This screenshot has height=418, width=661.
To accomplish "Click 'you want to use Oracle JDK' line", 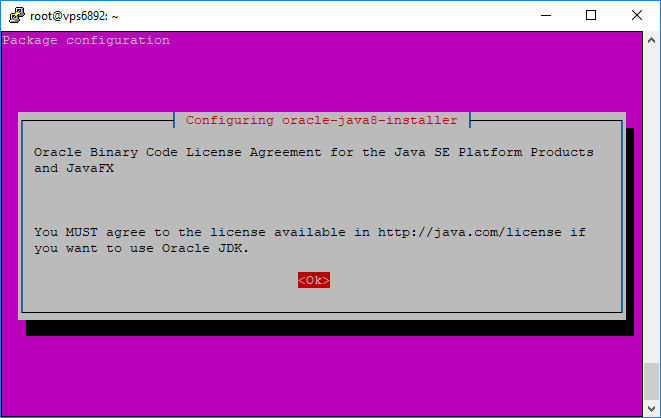I will click(x=140, y=248).
